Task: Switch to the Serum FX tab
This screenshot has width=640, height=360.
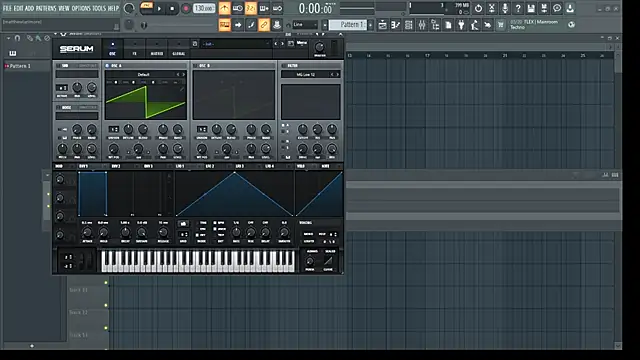Action: click(x=134, y=48)
